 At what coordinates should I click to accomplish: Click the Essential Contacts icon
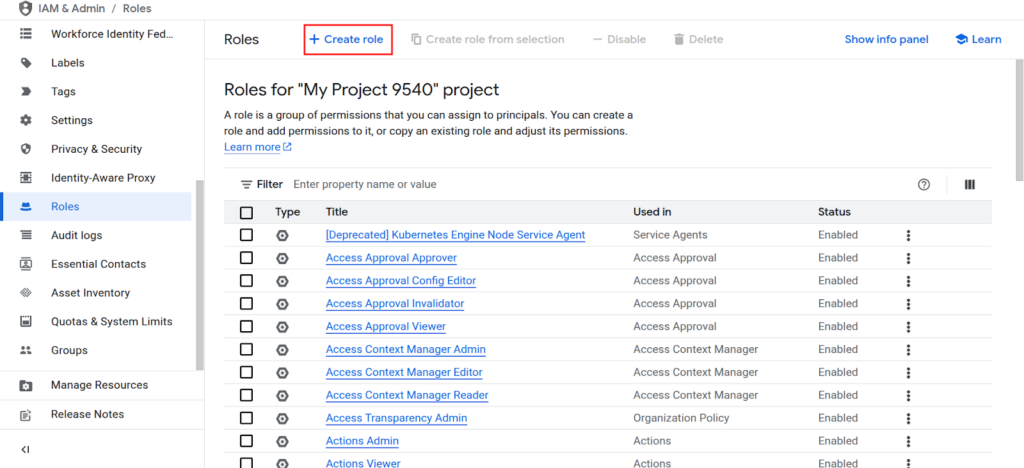click(x=25, y=264)
